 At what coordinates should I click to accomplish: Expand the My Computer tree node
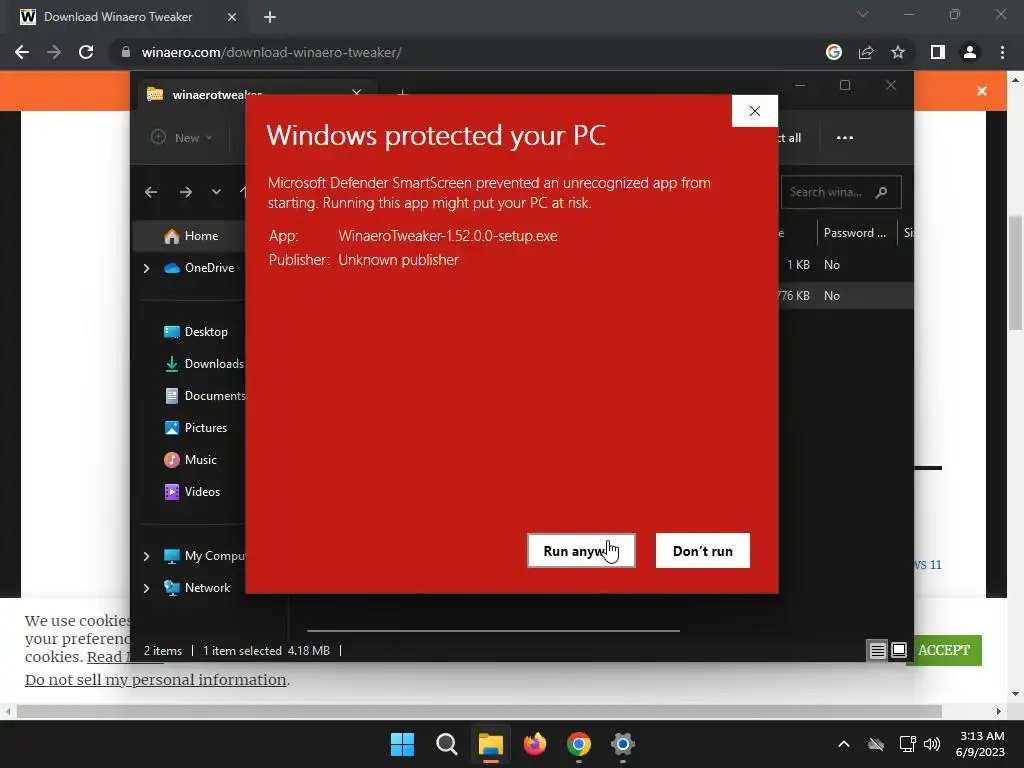click(146, 556)
